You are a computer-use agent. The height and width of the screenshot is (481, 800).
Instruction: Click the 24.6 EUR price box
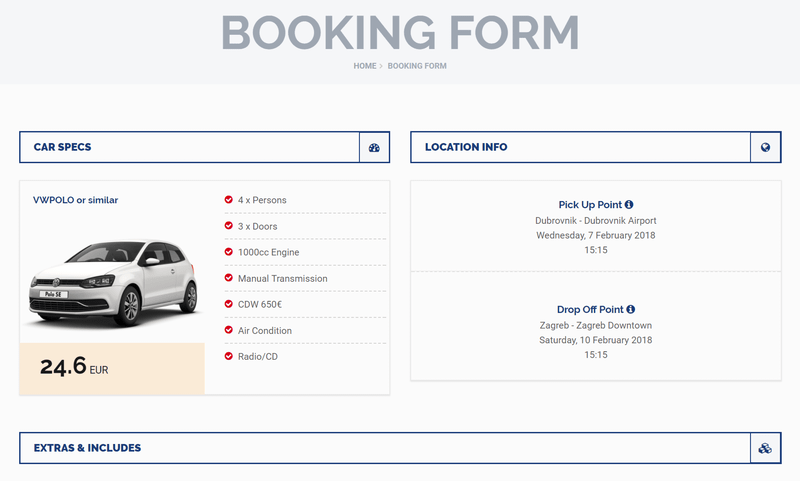pyautogui.click(x=112, y=368)
